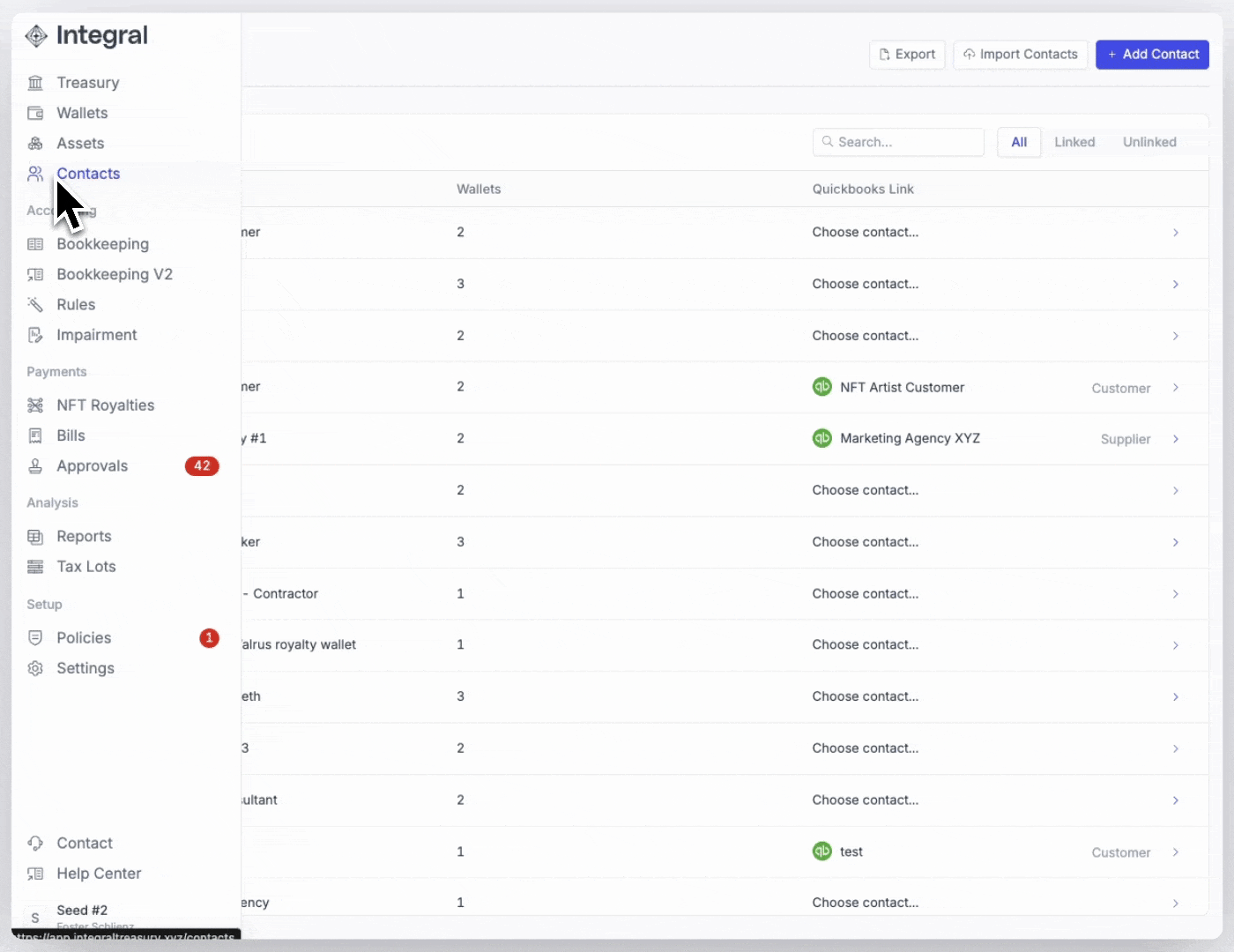Show only Linked contacts

coord(1074,142)
